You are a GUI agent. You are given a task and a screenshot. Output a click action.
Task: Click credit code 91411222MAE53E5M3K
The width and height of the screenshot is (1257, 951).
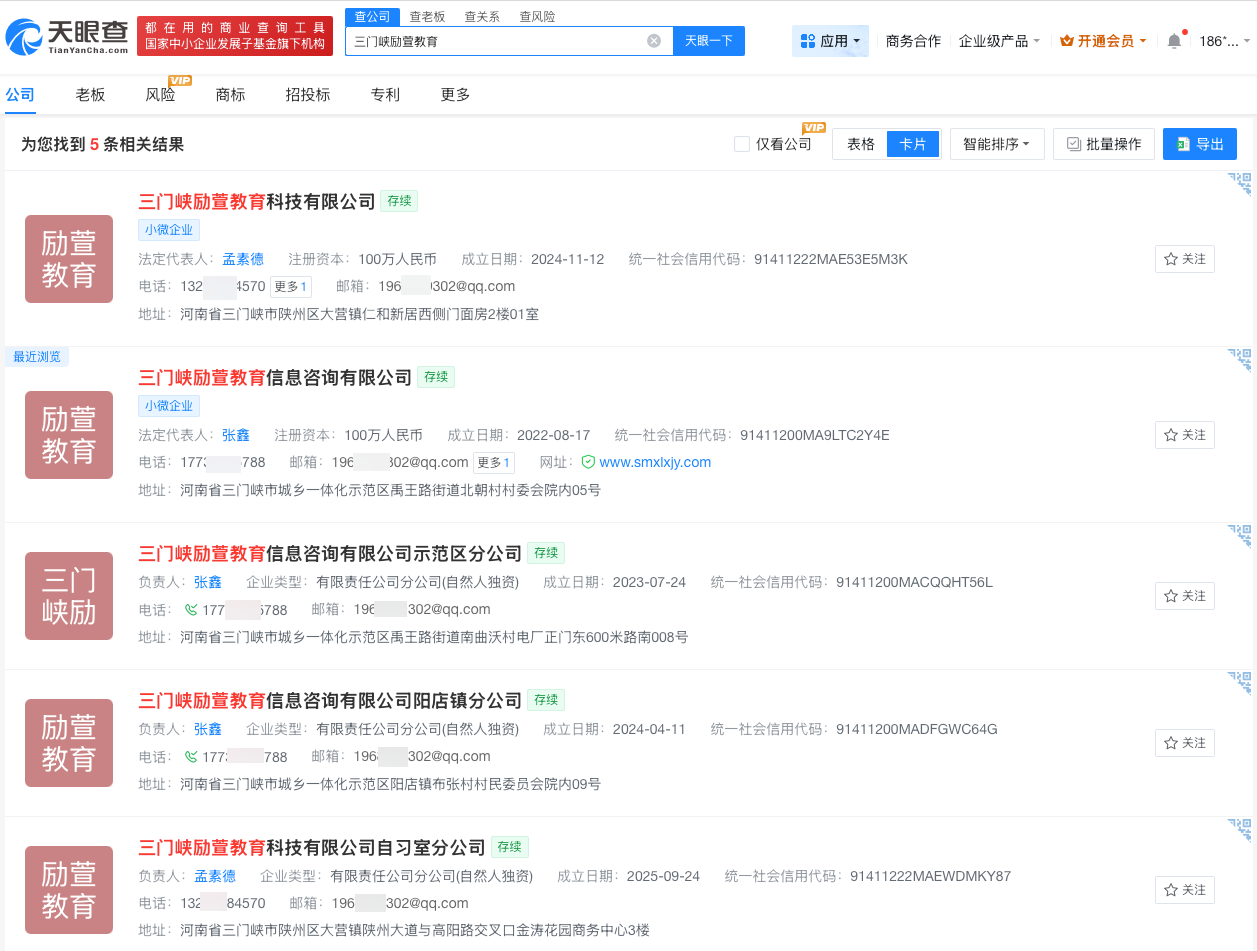pyautogui.click(x=831, y=259)
